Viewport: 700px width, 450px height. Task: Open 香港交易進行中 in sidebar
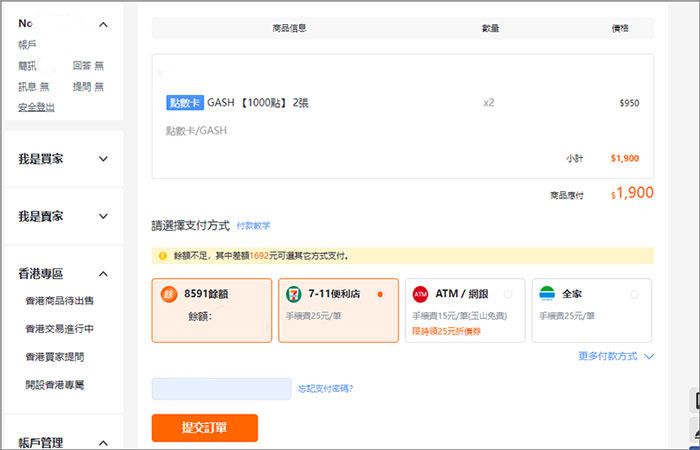59,328
